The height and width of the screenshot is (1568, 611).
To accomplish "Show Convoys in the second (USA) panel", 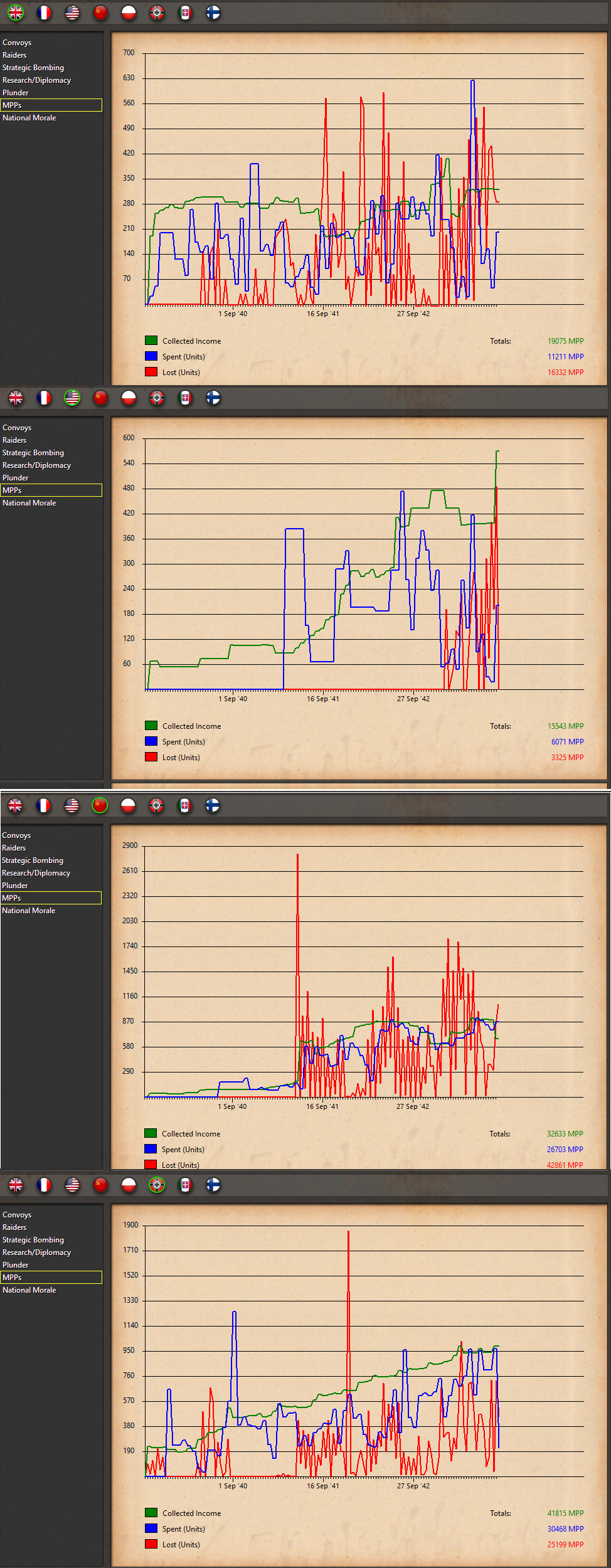I will pos(17,428).
